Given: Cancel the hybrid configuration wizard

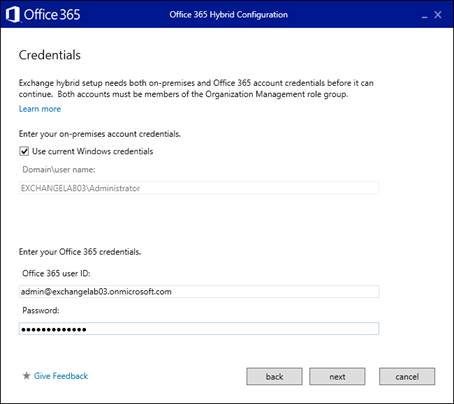Looking at the screenshot, I should point(407,377).
